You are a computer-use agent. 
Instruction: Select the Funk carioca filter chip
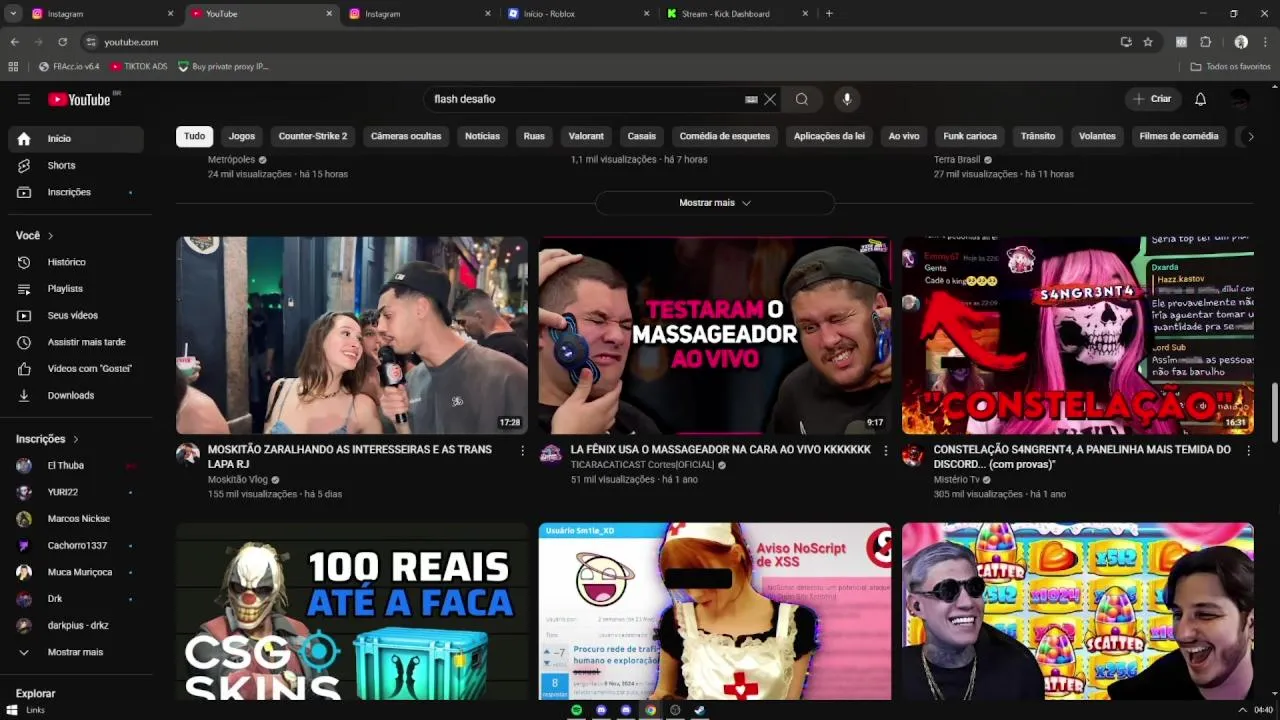point(970,136)
